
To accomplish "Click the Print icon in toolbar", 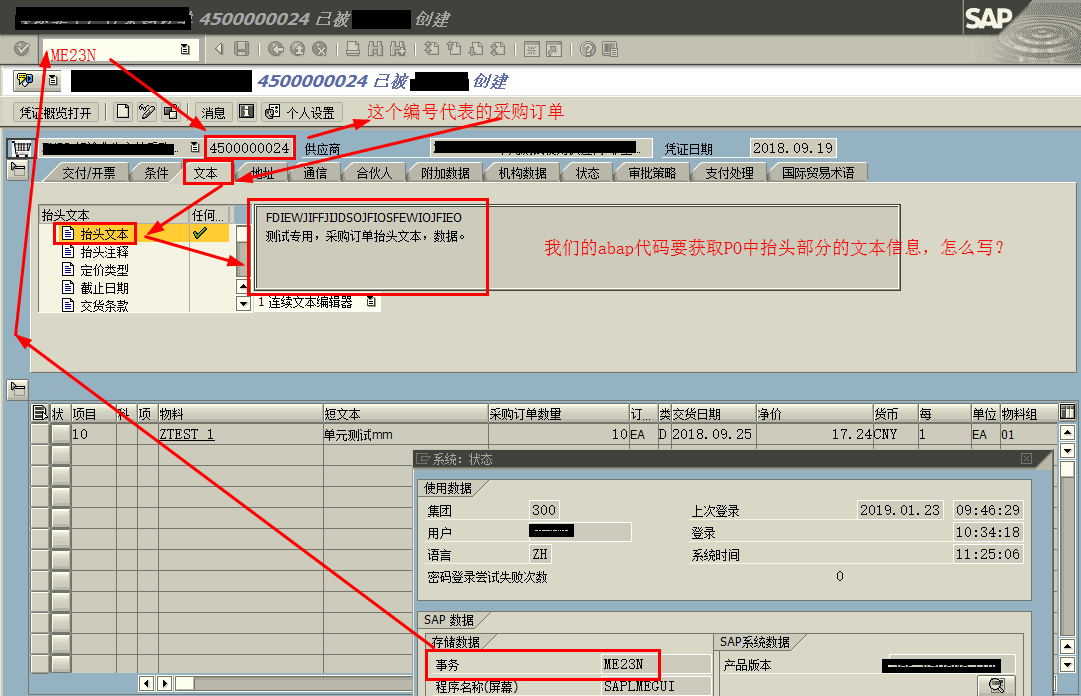I will [x=353, y=49].
